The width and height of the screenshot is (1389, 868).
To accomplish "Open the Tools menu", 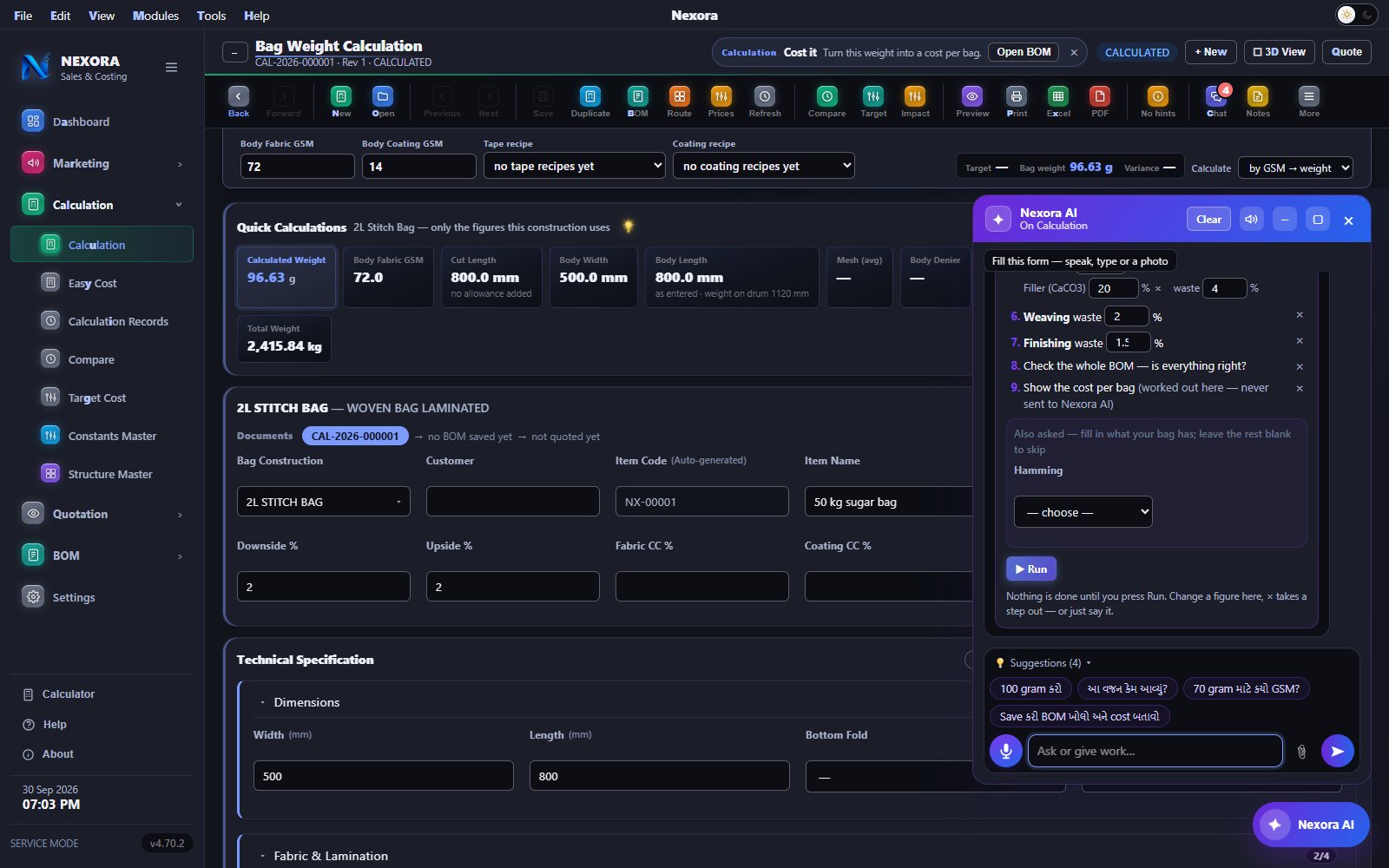I will coord(211,16).
